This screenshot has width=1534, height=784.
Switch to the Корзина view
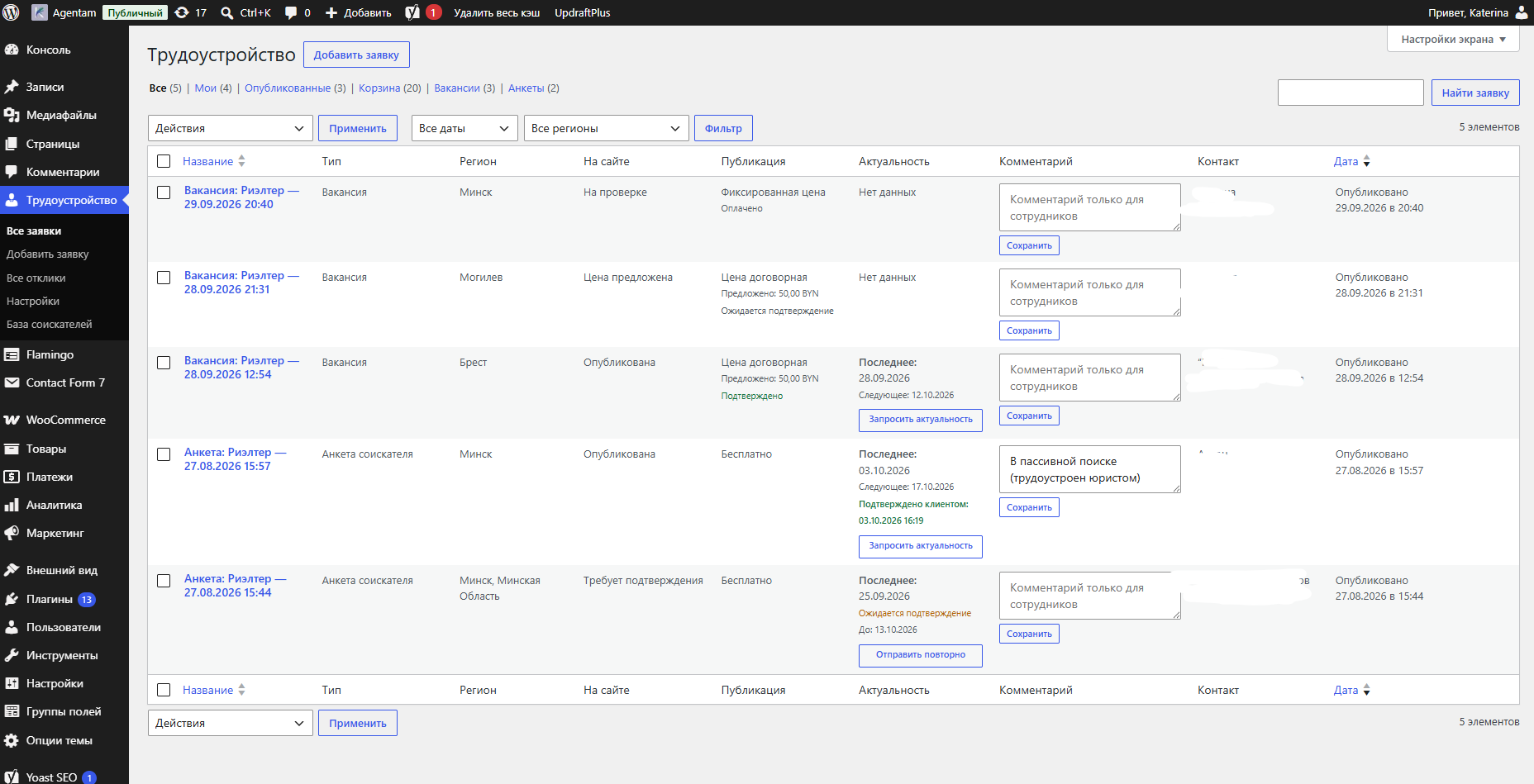pyautogui.click(x=379, y=88)
